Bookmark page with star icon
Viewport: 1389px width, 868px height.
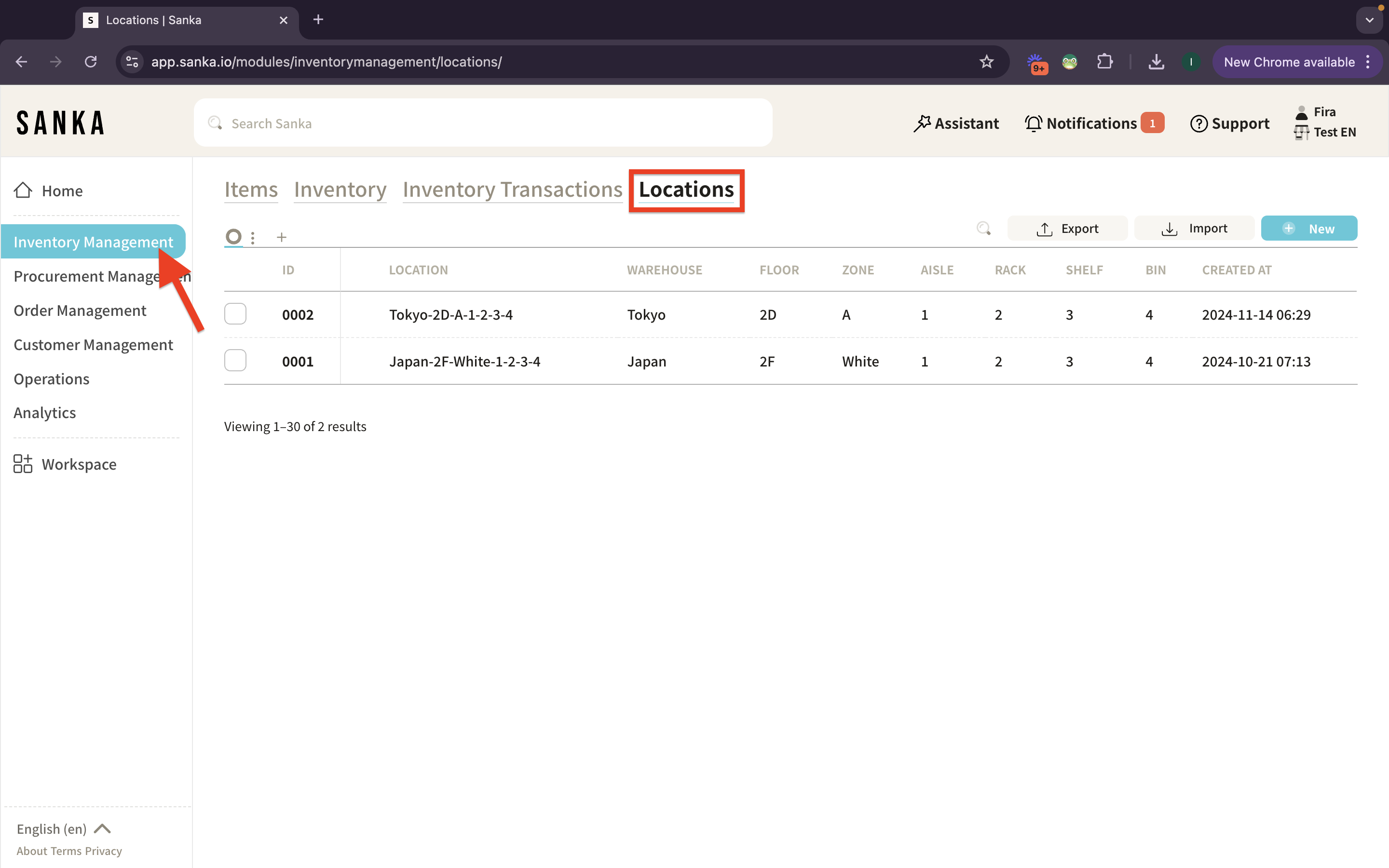pos(986,62)
